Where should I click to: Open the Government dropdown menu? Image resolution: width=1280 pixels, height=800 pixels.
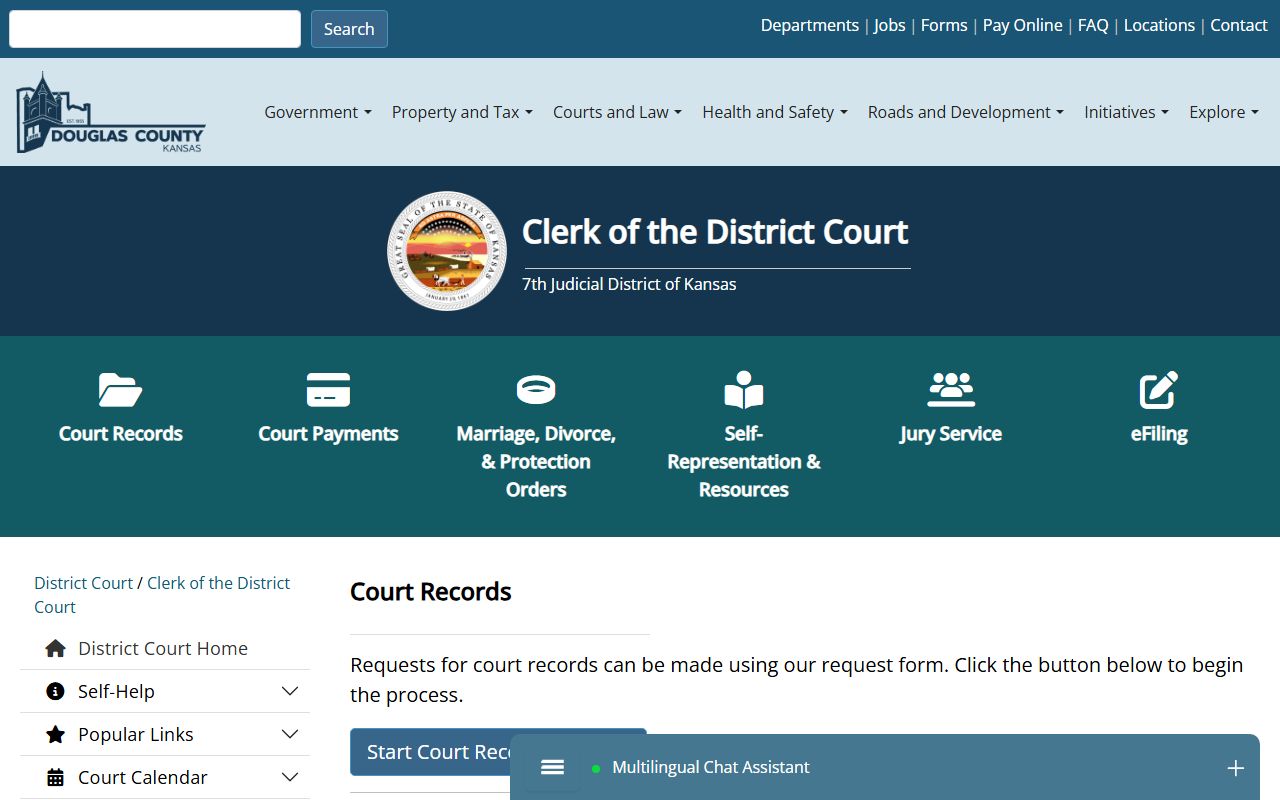318,112
